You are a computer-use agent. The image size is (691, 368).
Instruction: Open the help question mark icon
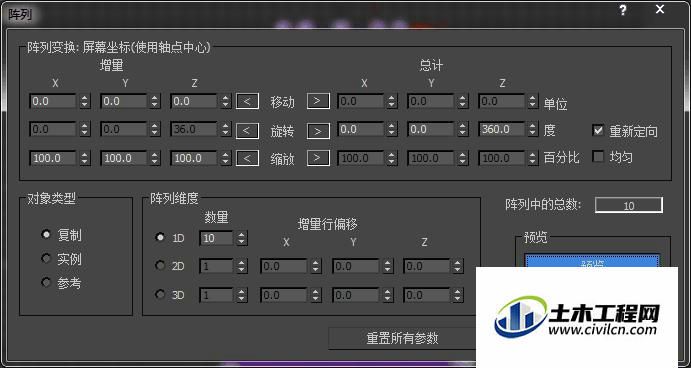(623, 10)
